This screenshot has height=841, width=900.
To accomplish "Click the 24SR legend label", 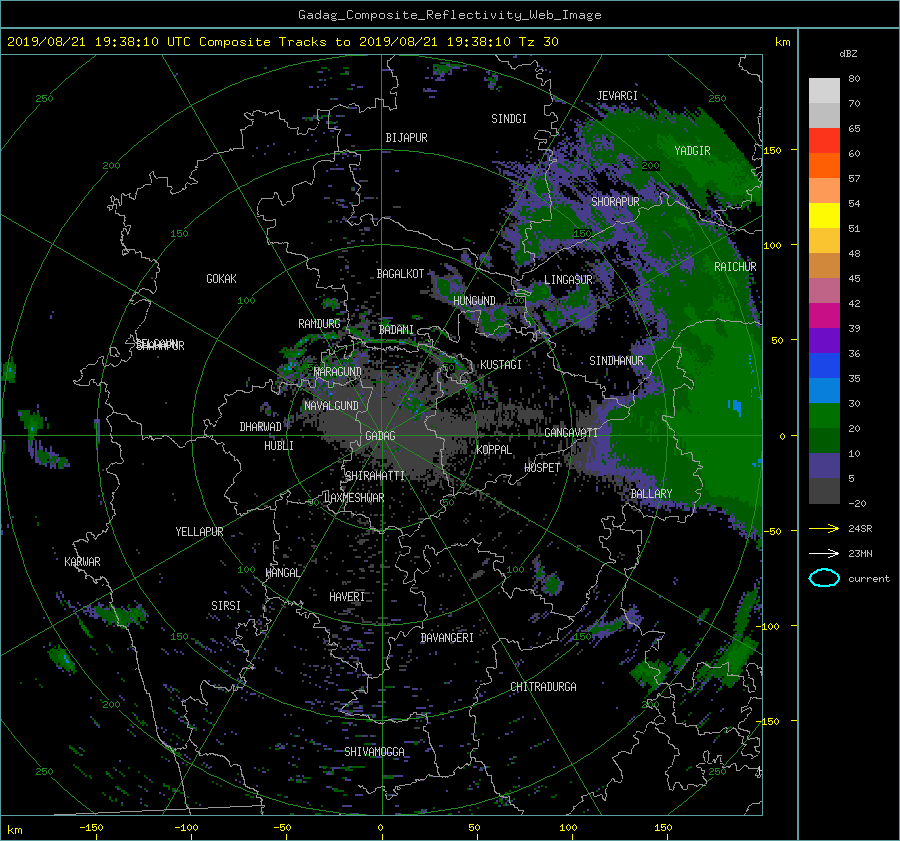I will pos(860,529).
